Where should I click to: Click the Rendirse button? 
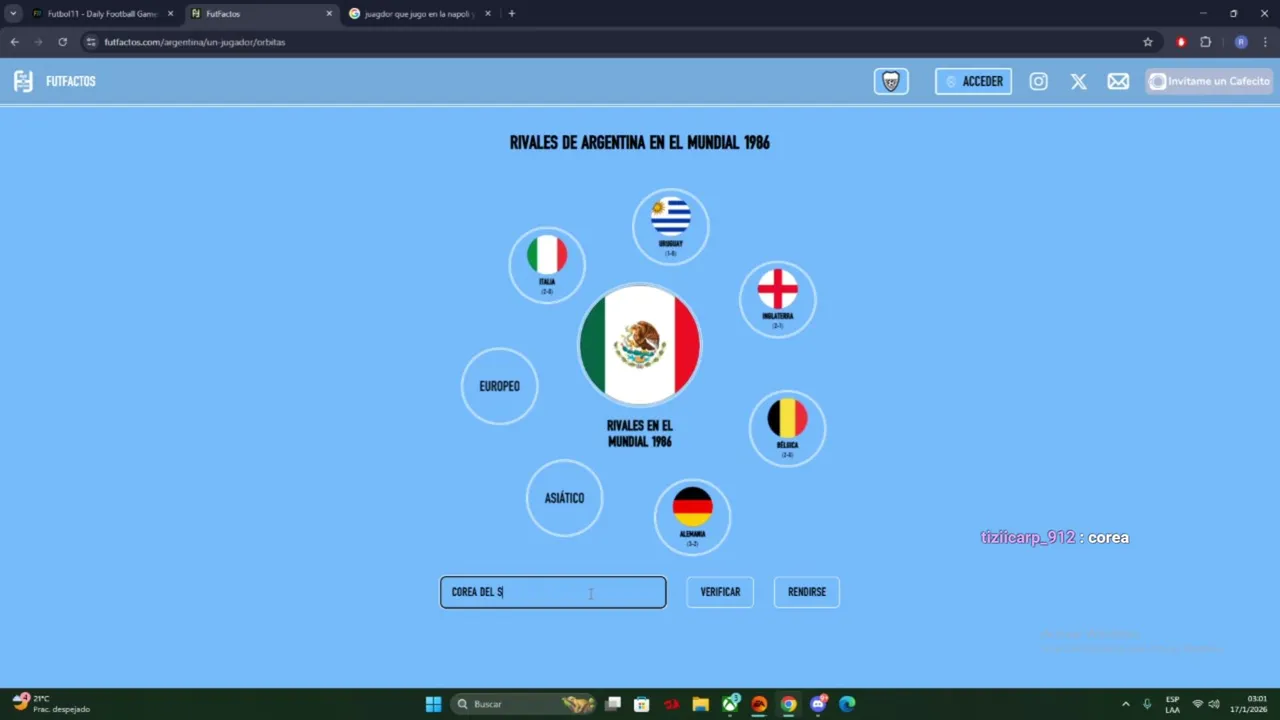[807, 592]
